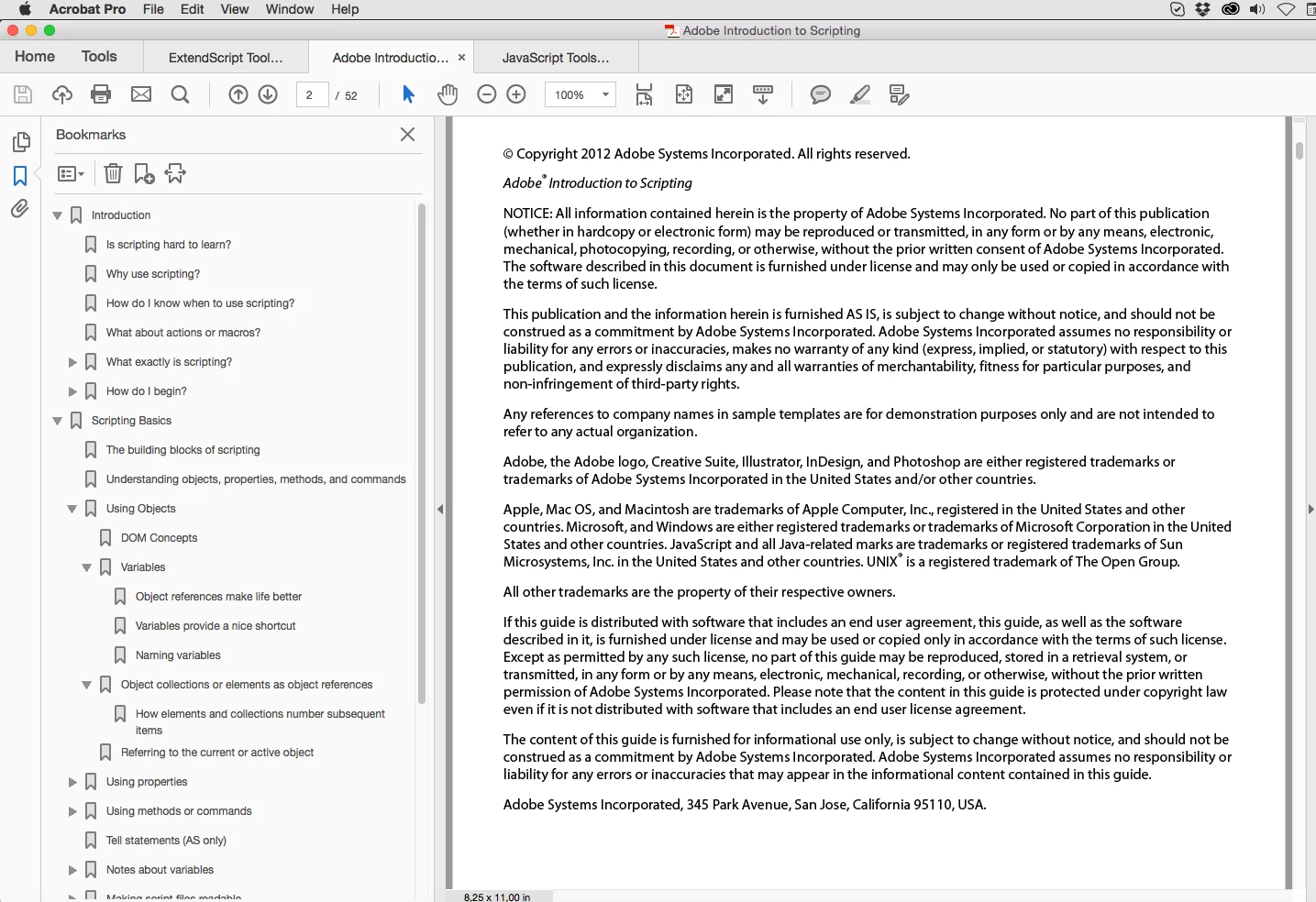Screen dimensions: 1316x902
Task: Click the page number field
Action: 312,94
